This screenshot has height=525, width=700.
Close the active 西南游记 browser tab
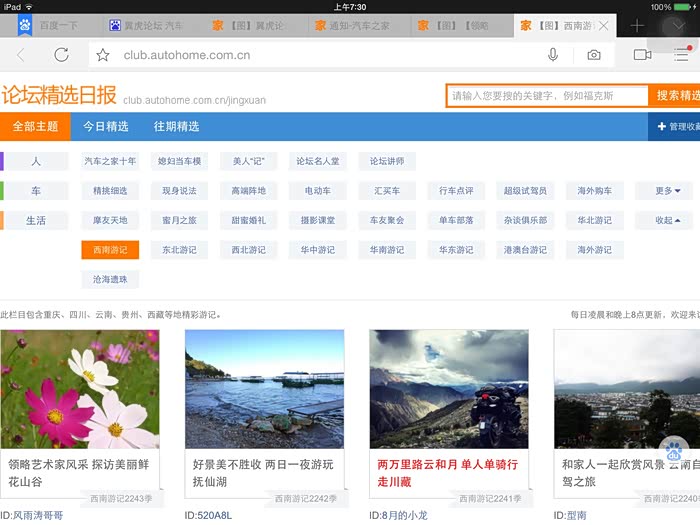603,25
